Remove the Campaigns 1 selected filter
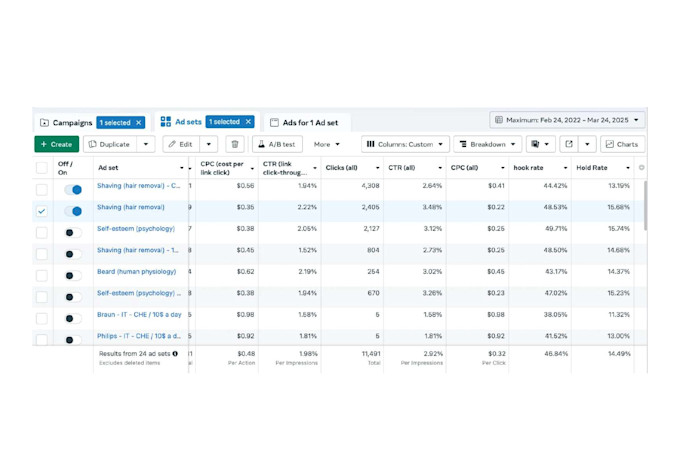 click(x=138, y=123)
